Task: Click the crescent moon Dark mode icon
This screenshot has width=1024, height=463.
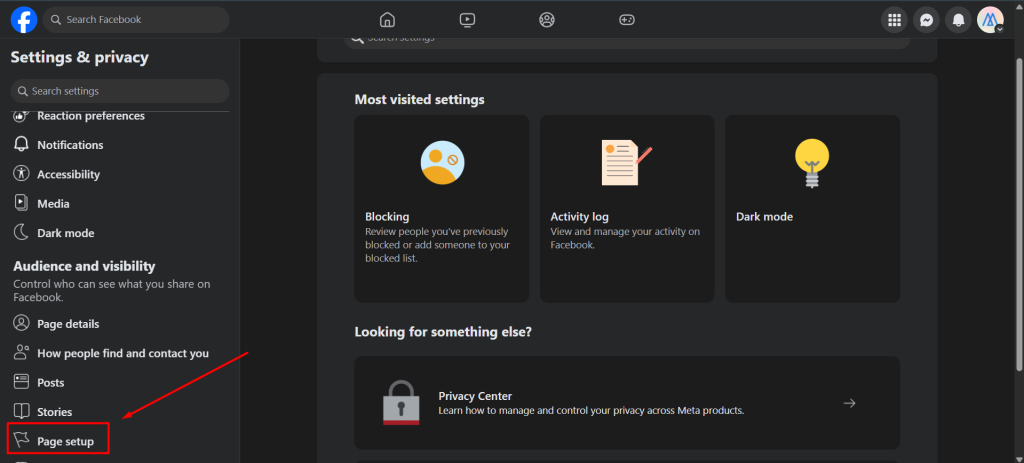Action: [x=22, y=232]
